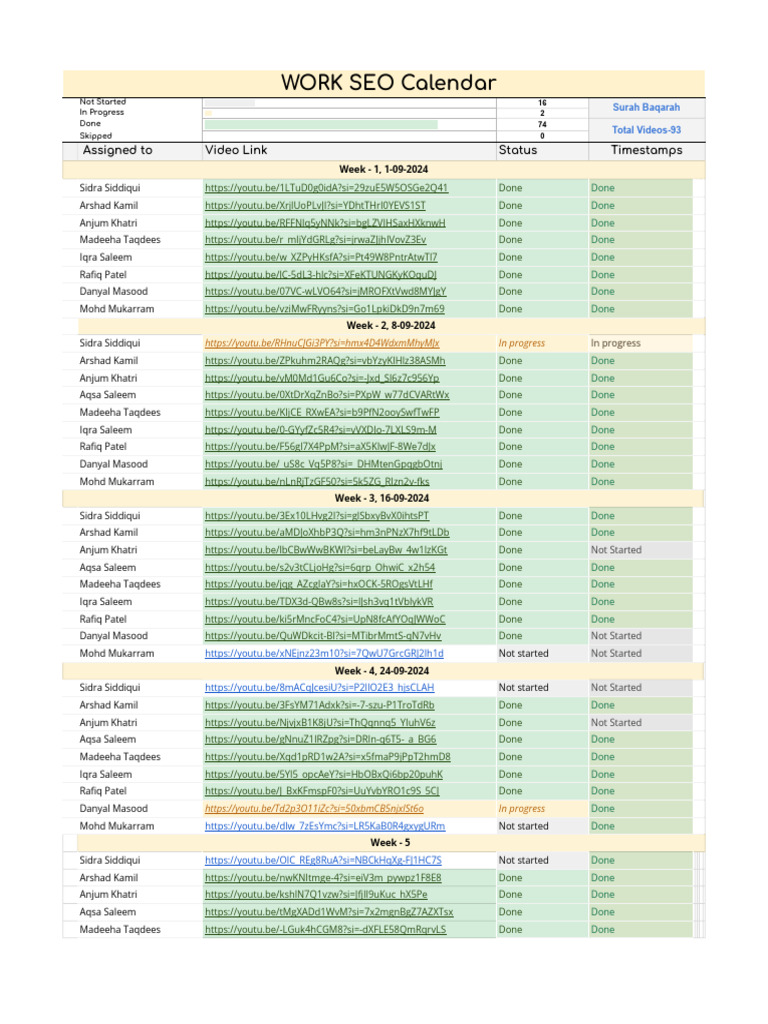Select the Week - 1, 1-09-2024 header row
This screenshot has height=1024, width=768.
pos(383,169)
